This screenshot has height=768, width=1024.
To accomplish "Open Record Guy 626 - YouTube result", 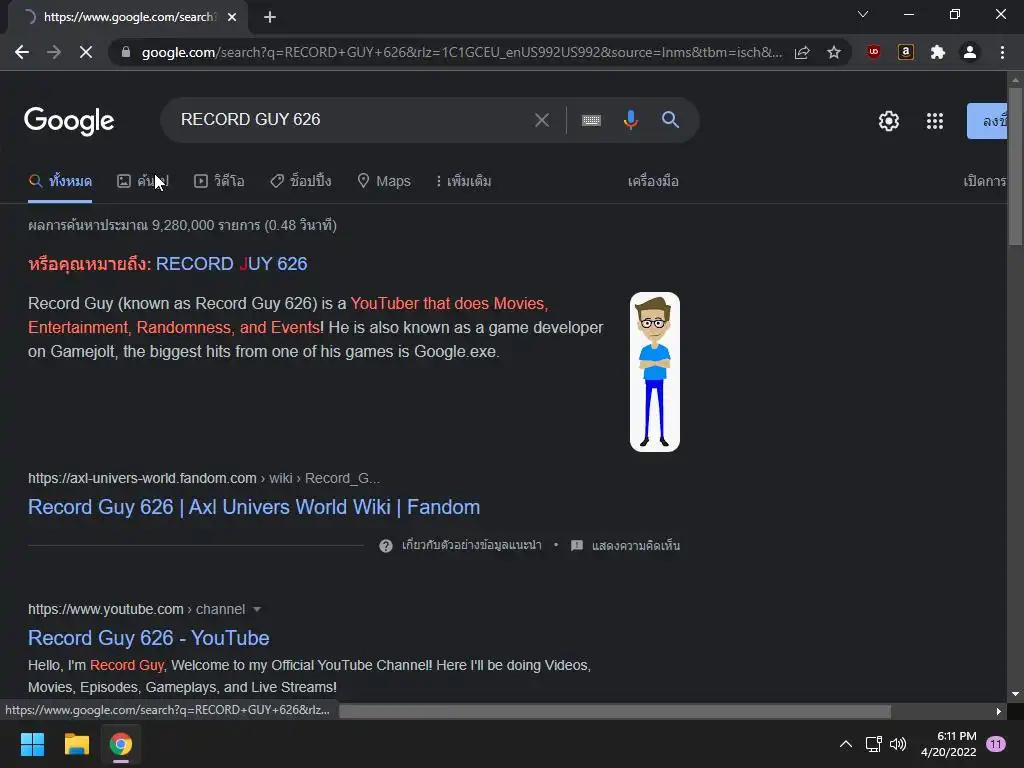I will tap(149, 638).
